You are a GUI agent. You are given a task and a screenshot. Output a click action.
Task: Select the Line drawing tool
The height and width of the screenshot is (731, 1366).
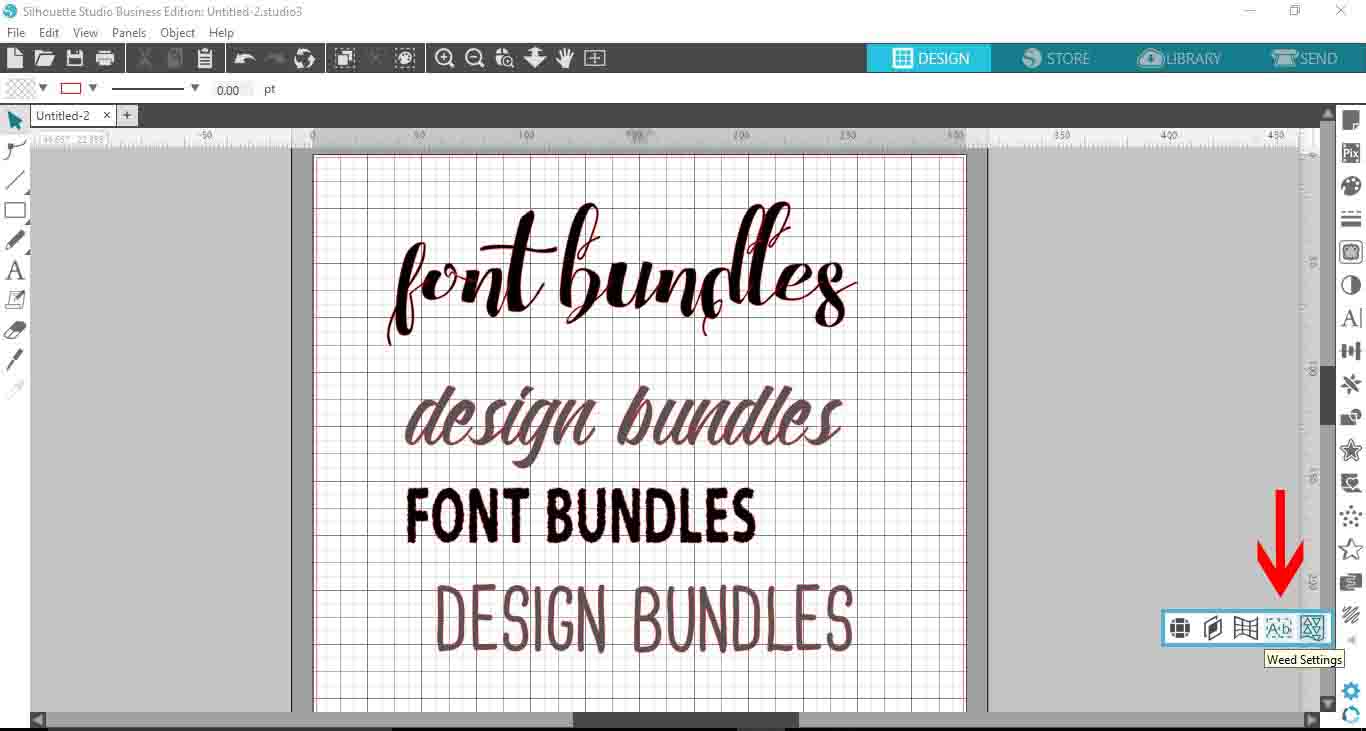pyautogui.click(x=15, y=180)
